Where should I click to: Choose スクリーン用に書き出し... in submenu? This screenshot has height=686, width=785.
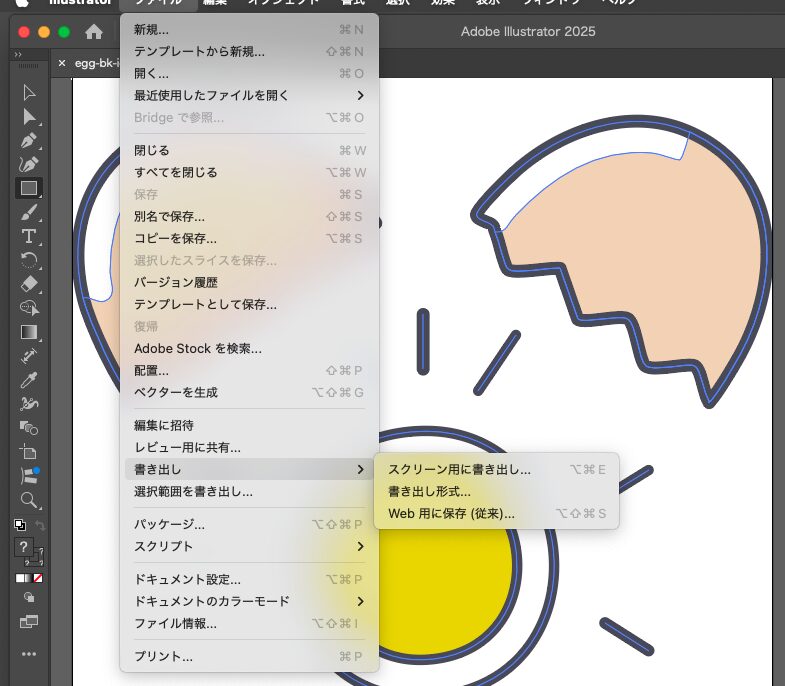click(496, 469)
